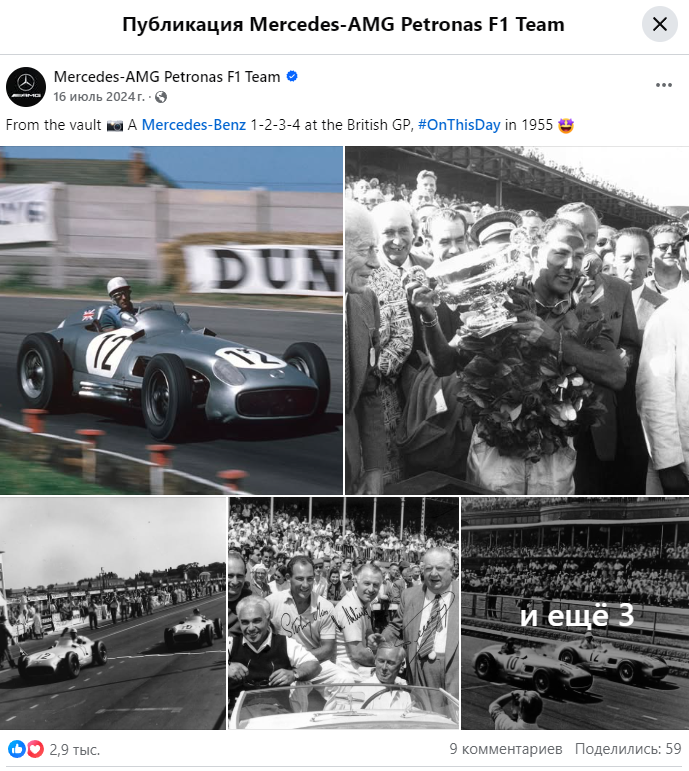Open the Mercedes-AMG Petronas F1 Team page name

(x=167, y=77)
